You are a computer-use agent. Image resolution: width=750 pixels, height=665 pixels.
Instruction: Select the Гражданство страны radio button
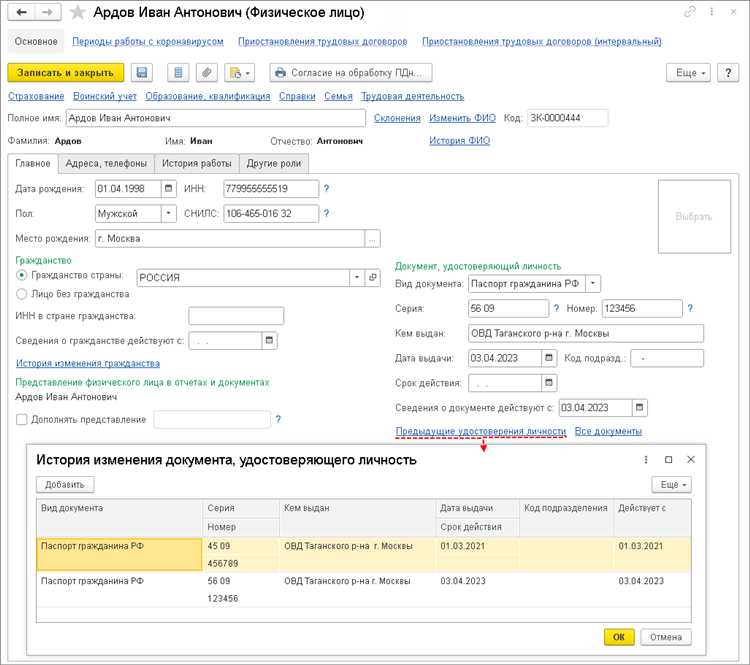pyautogui.click(x=22, y=275)
